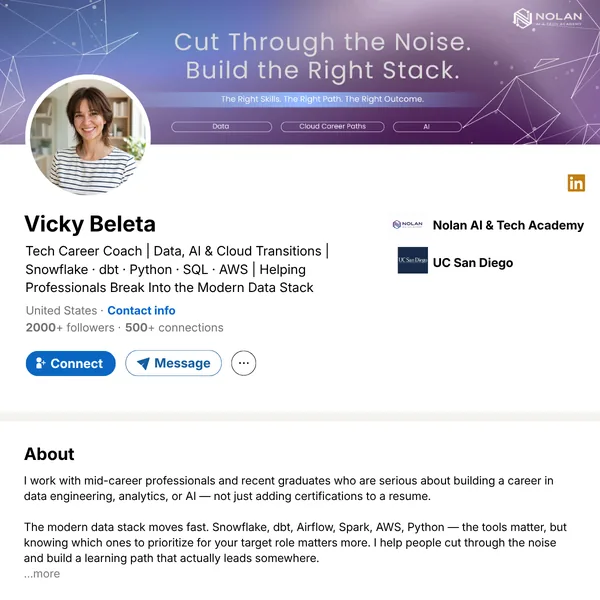The height and width of the screenshot is (600, 600).
Task: Click the blue Connect button
Action: click(70, 363)
